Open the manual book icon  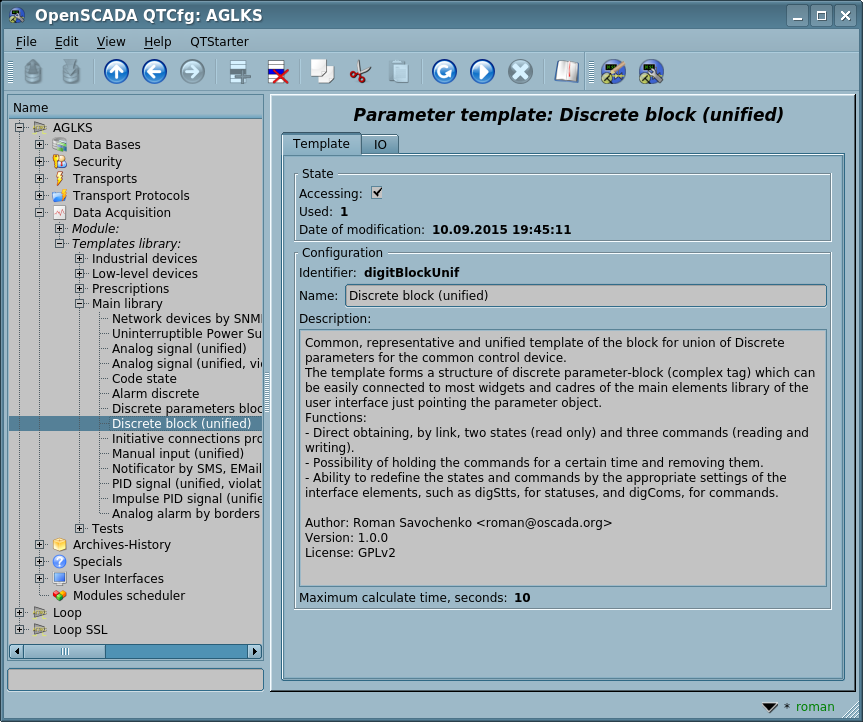(x=567, y=72)
